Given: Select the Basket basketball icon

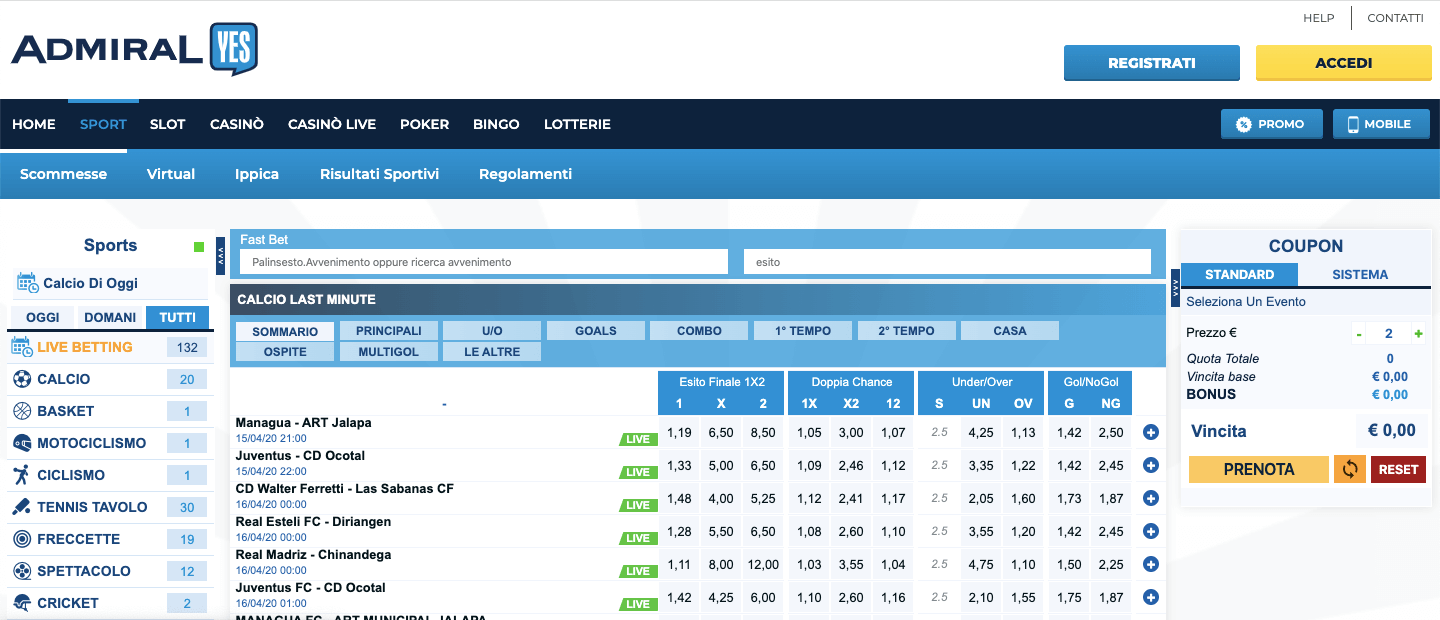Looking at the screenshot, I should click(22, 411).
